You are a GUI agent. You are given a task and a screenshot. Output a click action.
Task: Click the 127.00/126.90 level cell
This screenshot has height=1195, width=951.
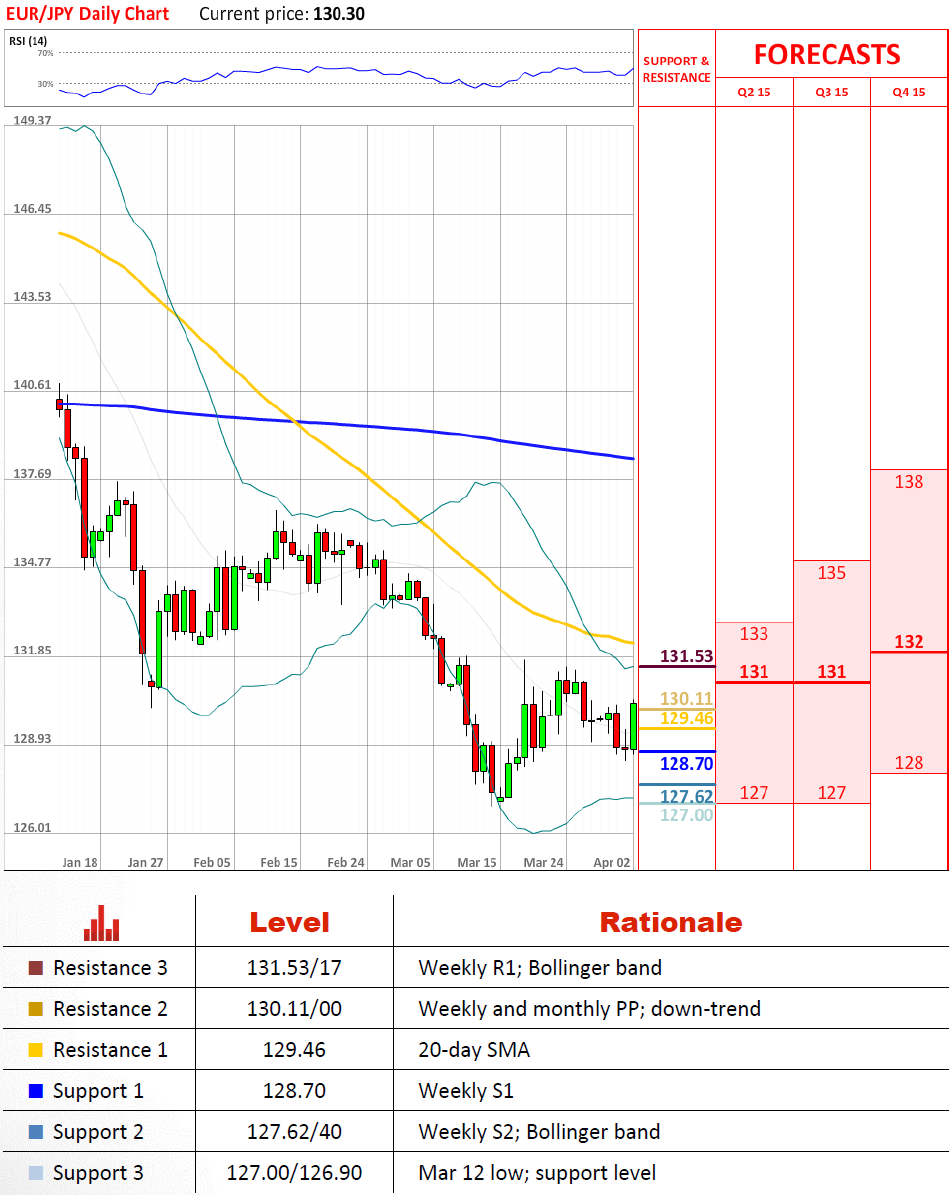tap(294, 1173)
